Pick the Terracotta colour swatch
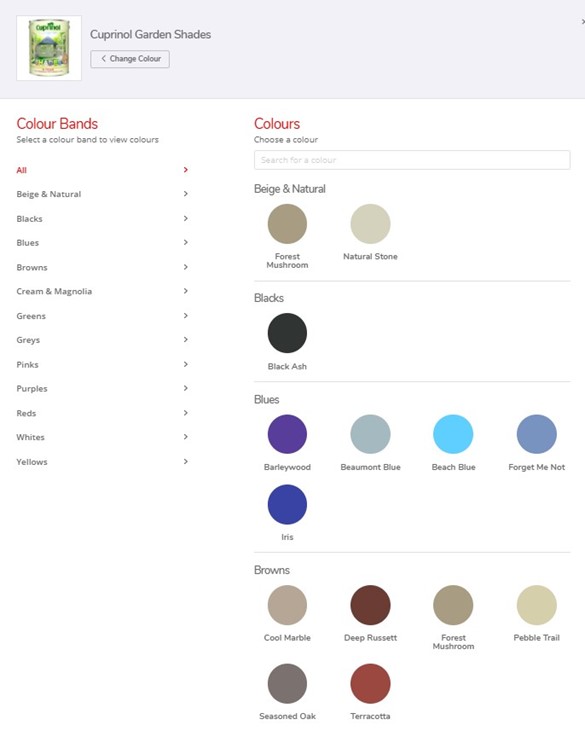585x731 pixels. coord(370,683)
